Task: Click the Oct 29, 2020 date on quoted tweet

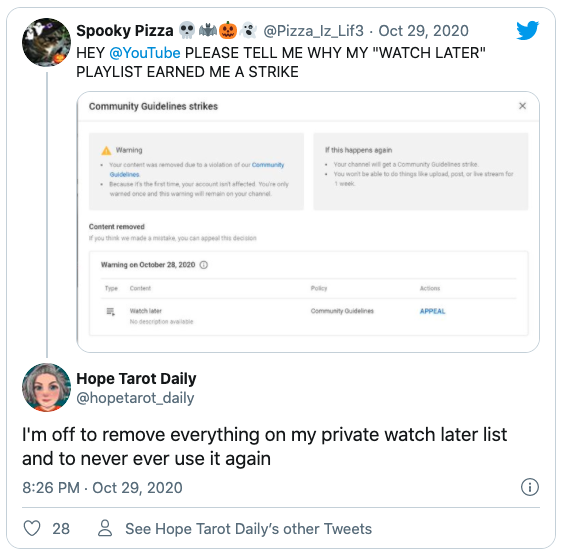Action: 424,31
